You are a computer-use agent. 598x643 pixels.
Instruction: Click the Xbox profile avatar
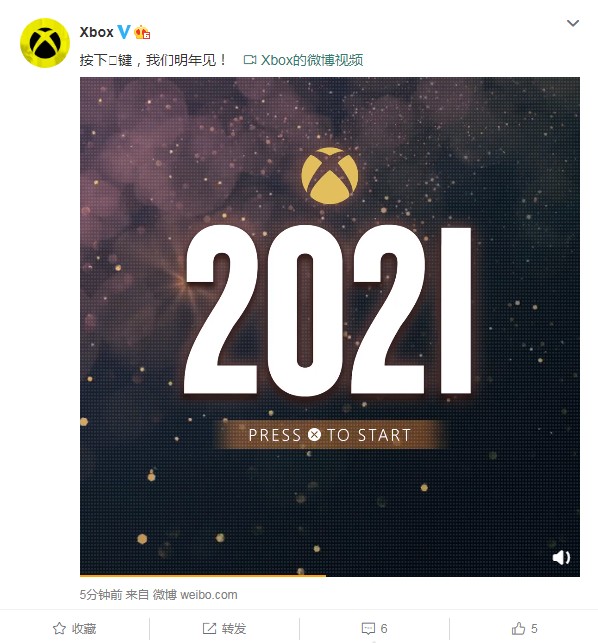(45, 43)
